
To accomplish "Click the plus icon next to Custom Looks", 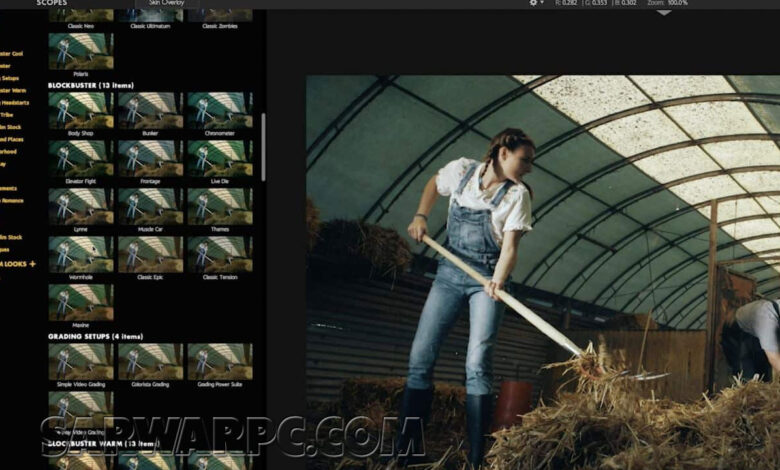I will [32, 264].
